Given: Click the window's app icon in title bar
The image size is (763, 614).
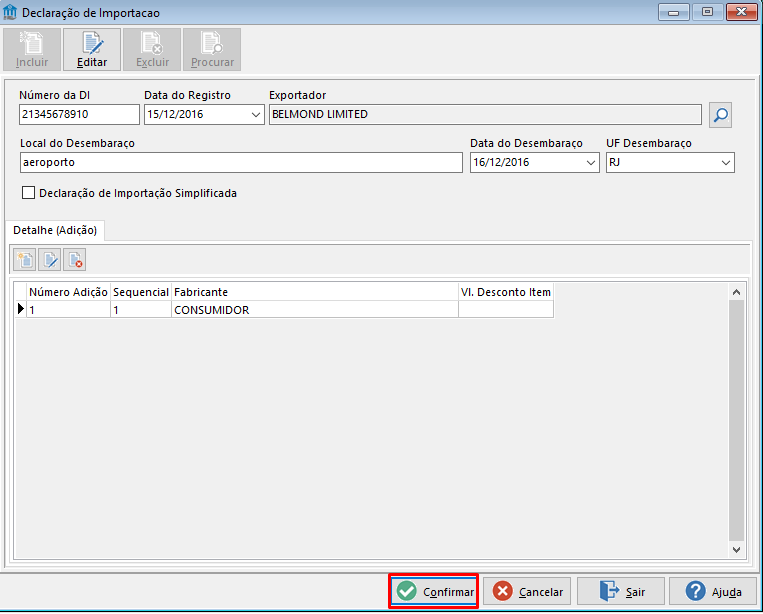Looking at the screenshot, I should (10, 12).
